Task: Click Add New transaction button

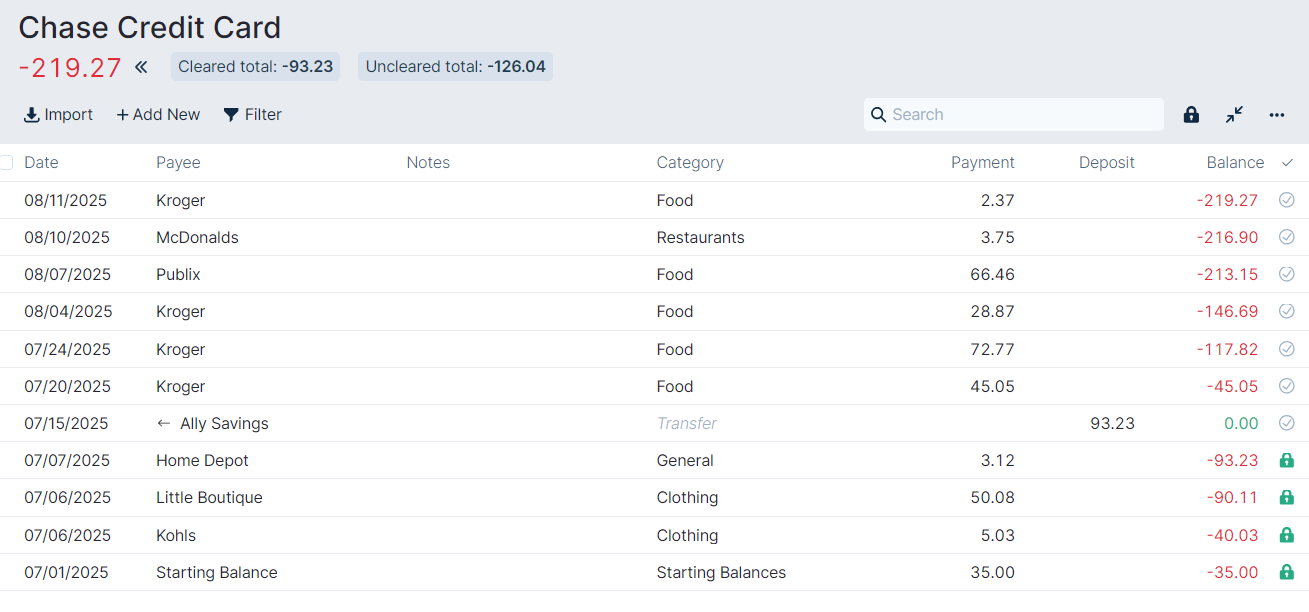Action: tap(158, 115)
